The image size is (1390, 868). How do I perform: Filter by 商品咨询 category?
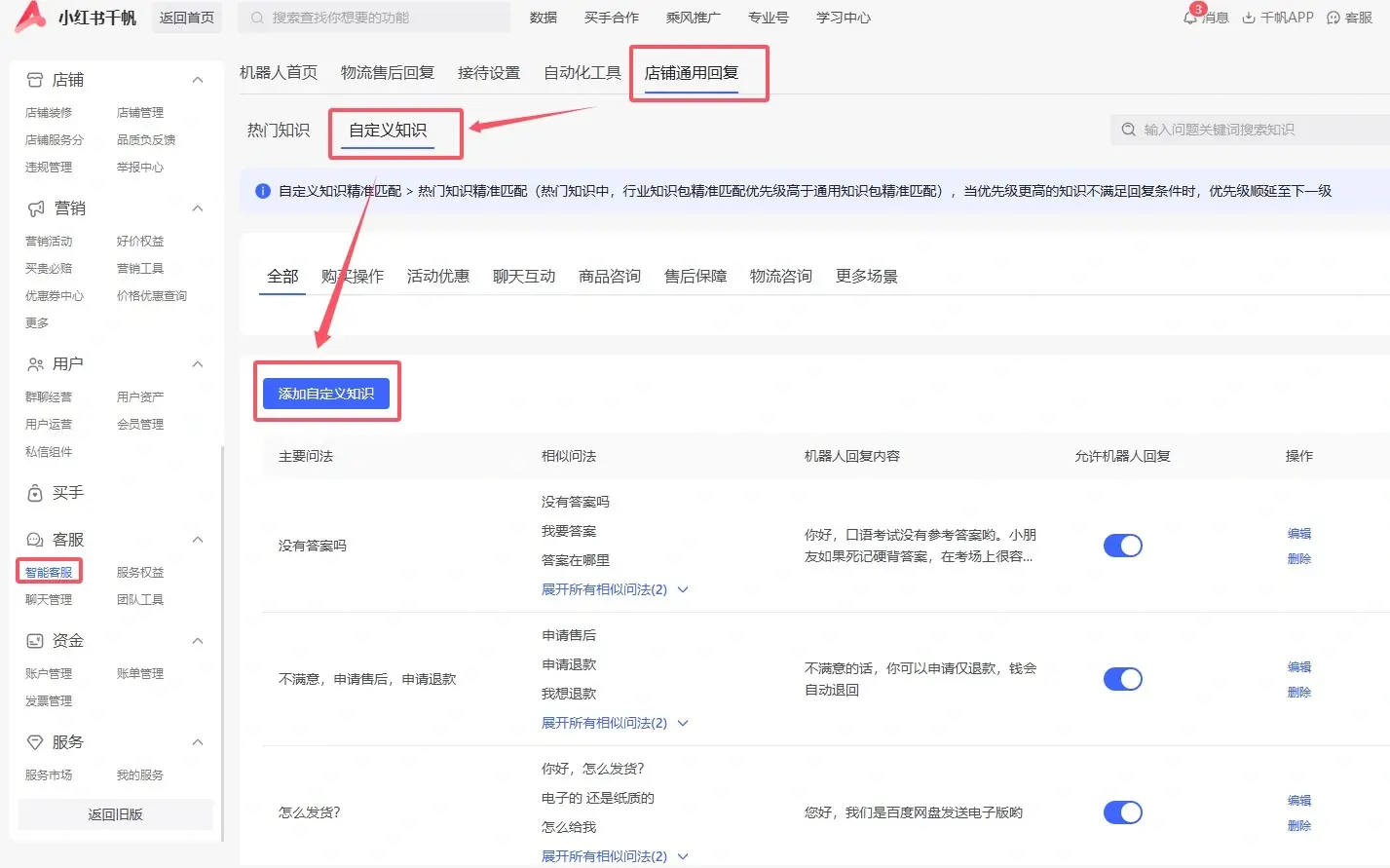coord(610,277)
